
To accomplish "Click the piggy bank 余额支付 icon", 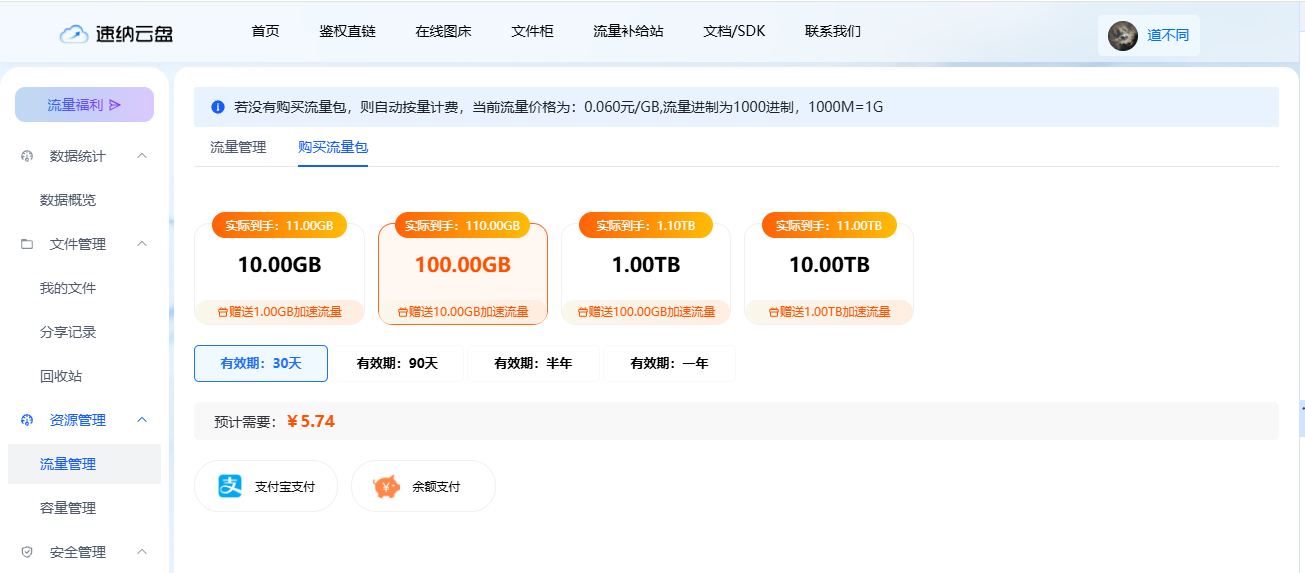I will click(x=387, y=486).
